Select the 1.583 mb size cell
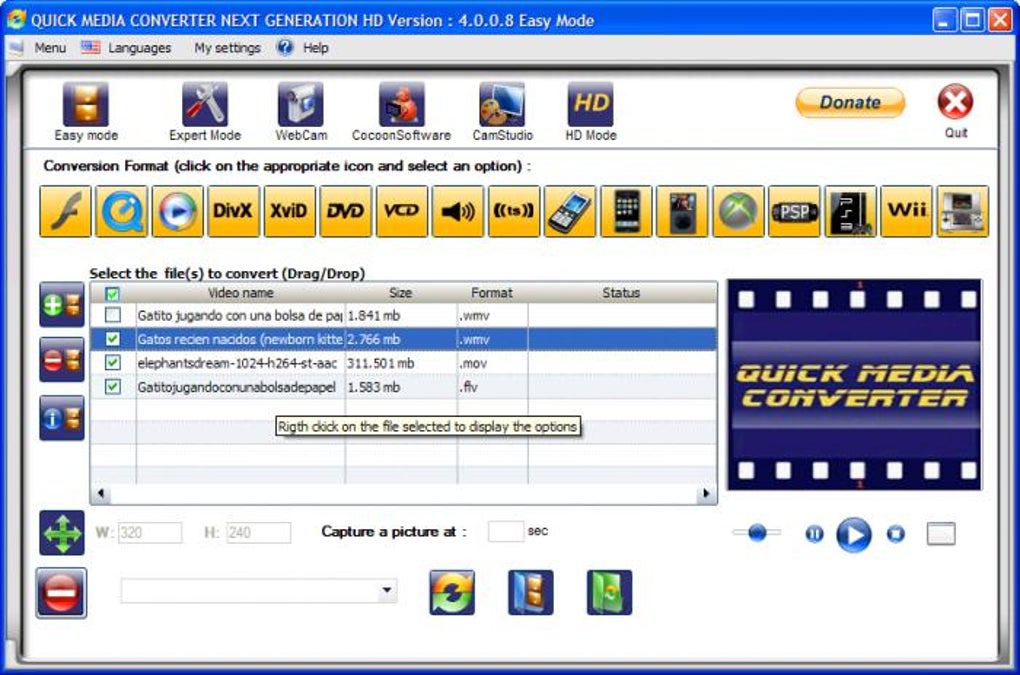Screen dimensions: 1020x675 pos(401,388)
